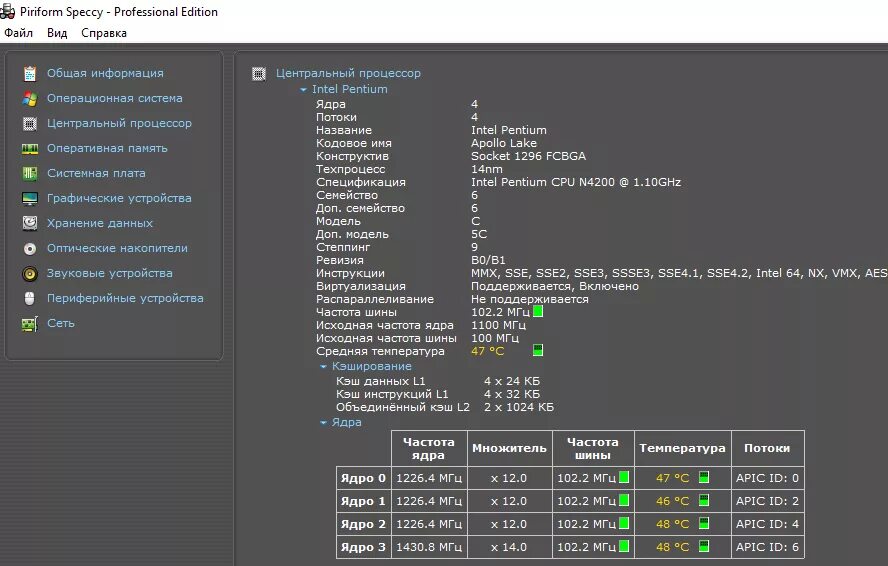Open Общая информация section
Viewport: 888px width, 566px height.
[x=105, y=73]
